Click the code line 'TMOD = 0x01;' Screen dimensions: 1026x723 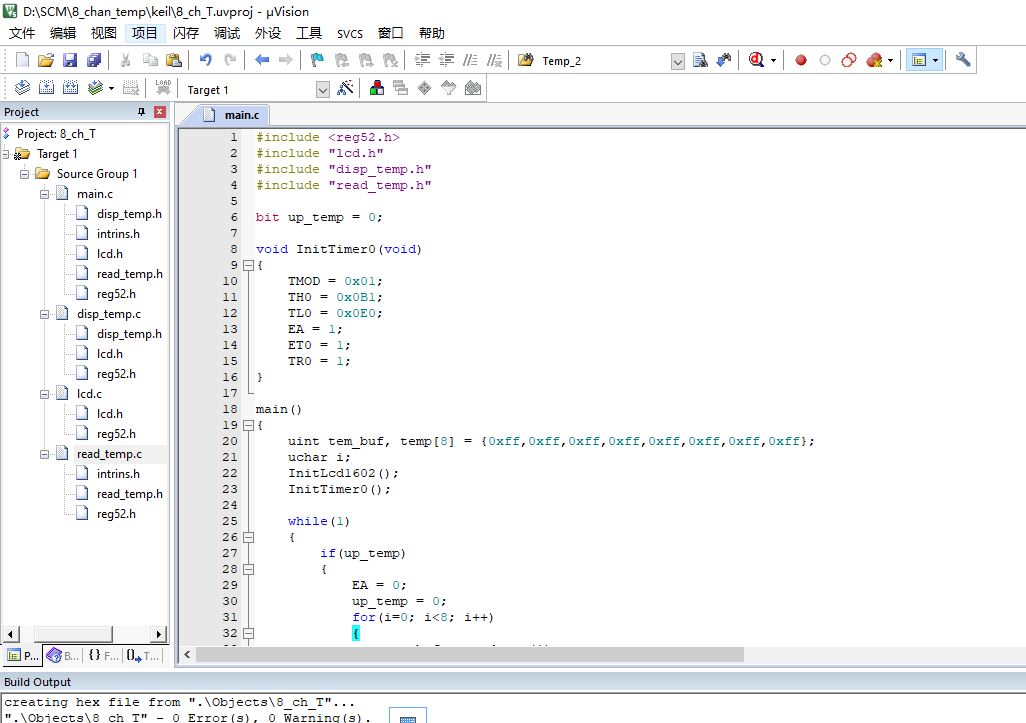point(335,281)
